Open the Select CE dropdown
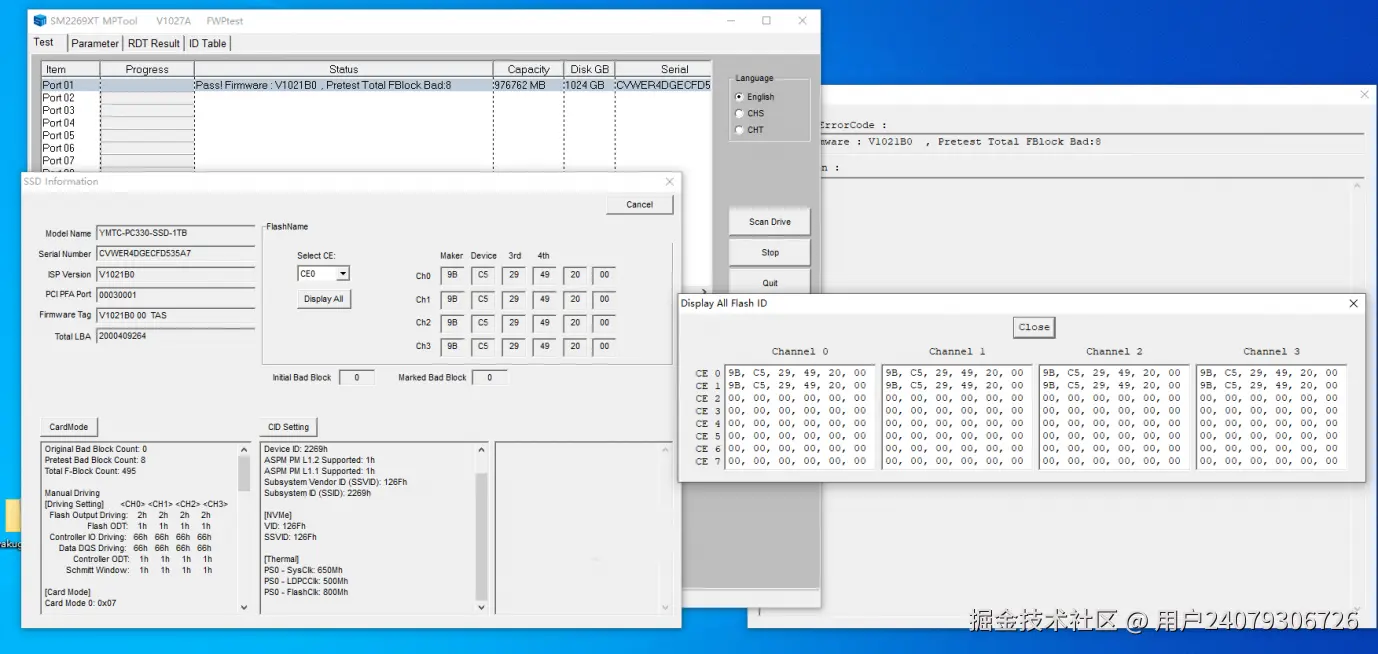 343,274
